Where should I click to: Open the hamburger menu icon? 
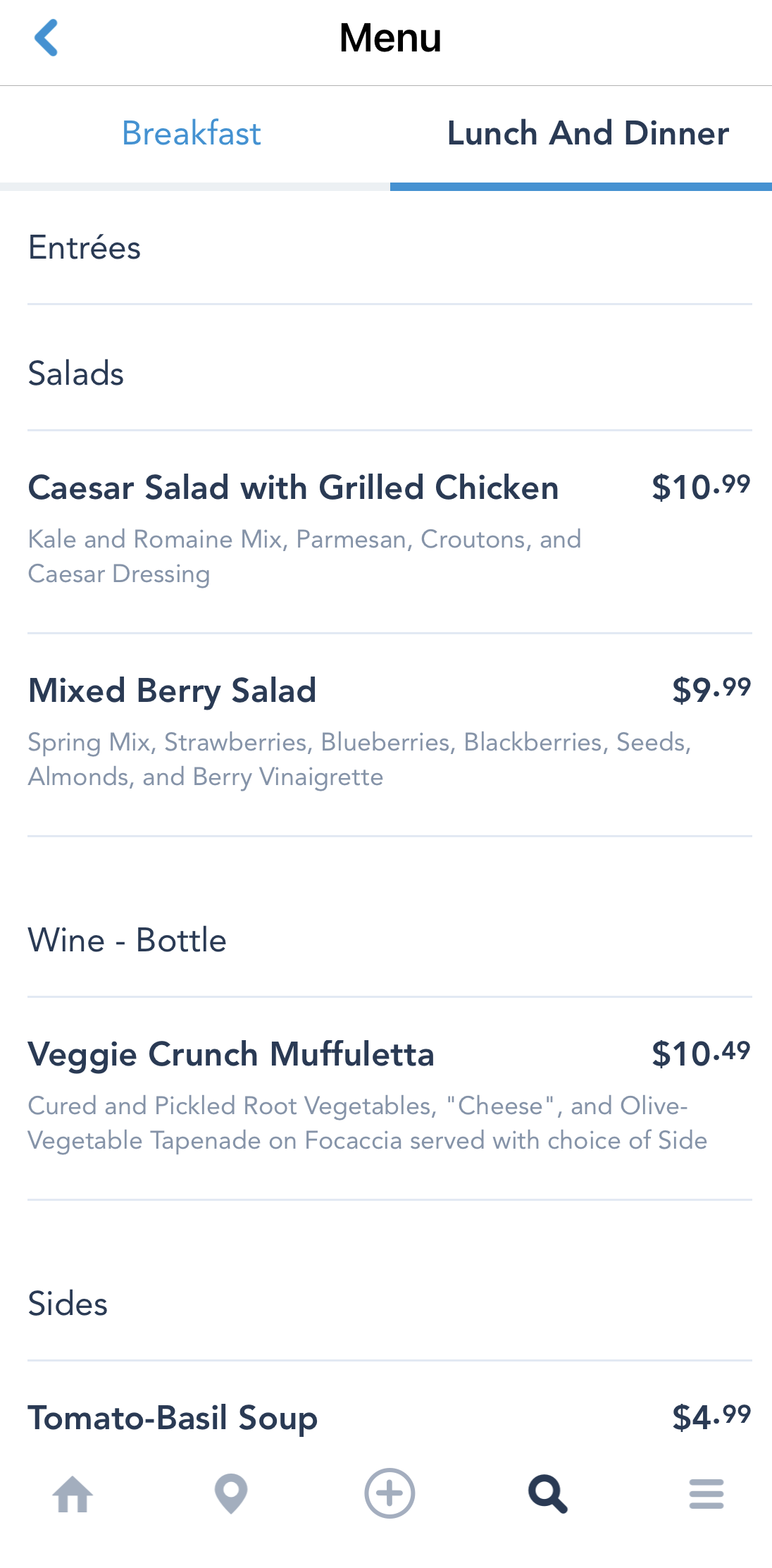coord(706,1494)
